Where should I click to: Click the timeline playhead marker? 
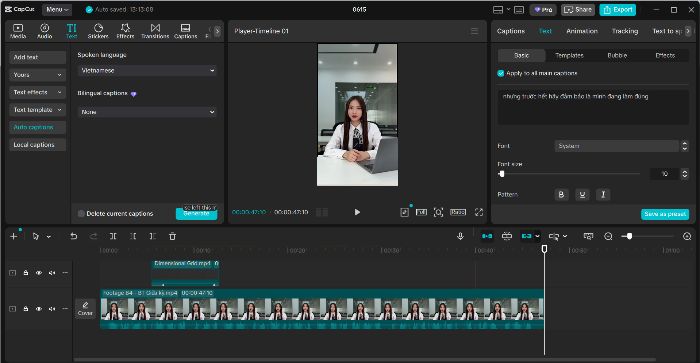(x=544, y=248)
